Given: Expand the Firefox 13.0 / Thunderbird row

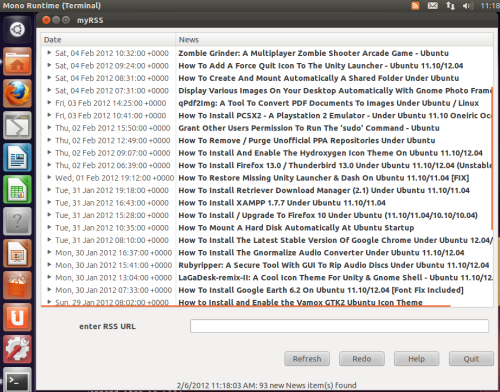Looking at the screenshot, I should coord(49,165).
